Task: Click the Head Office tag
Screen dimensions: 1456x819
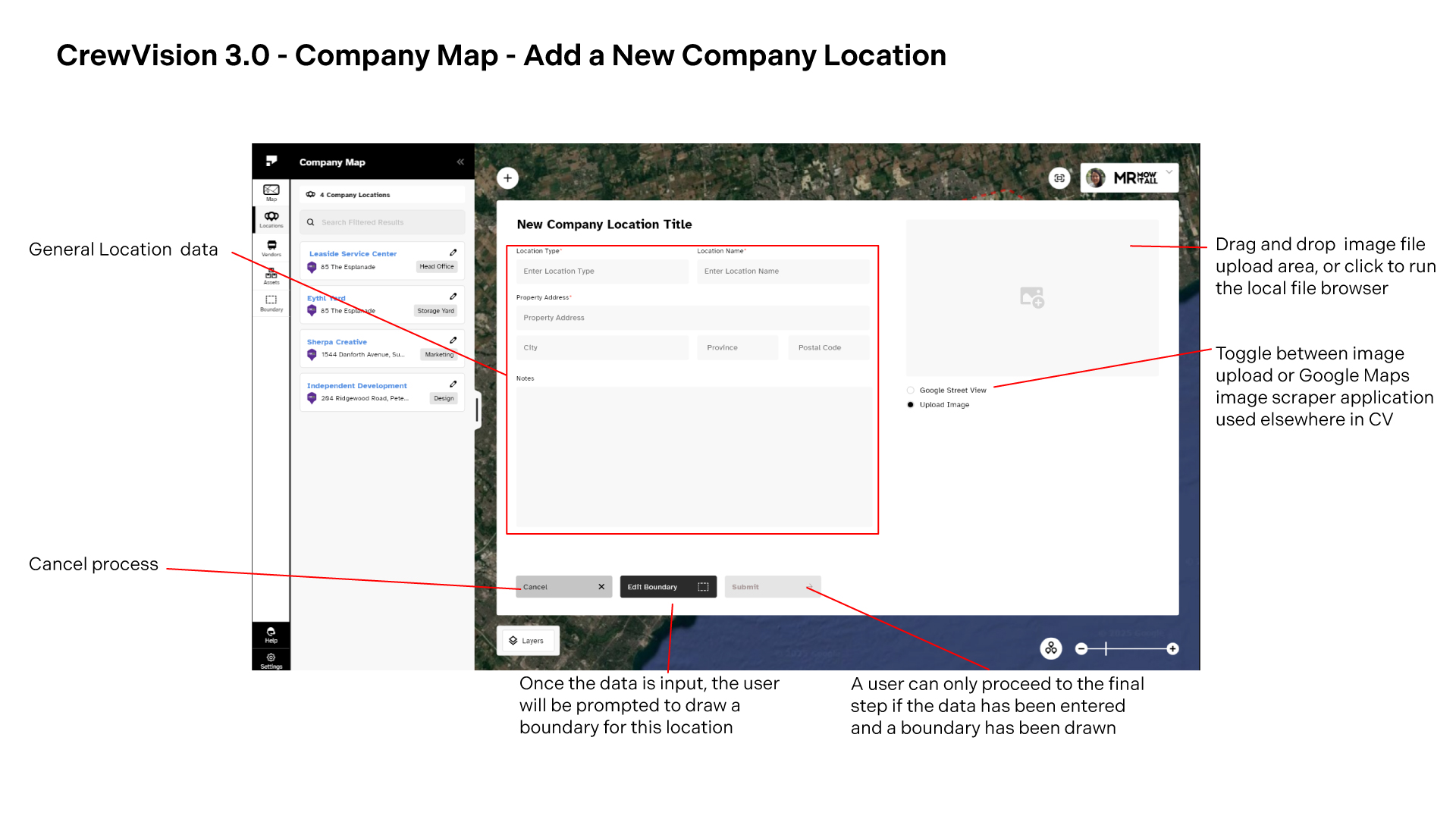Action: click(x=437, y=267)
